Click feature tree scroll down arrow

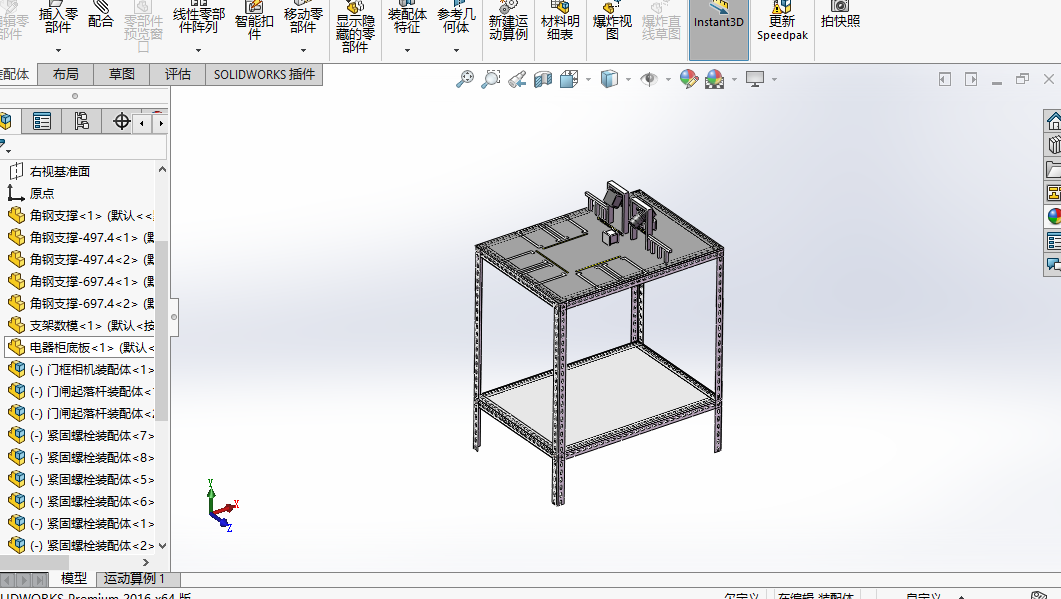[162, 546]
